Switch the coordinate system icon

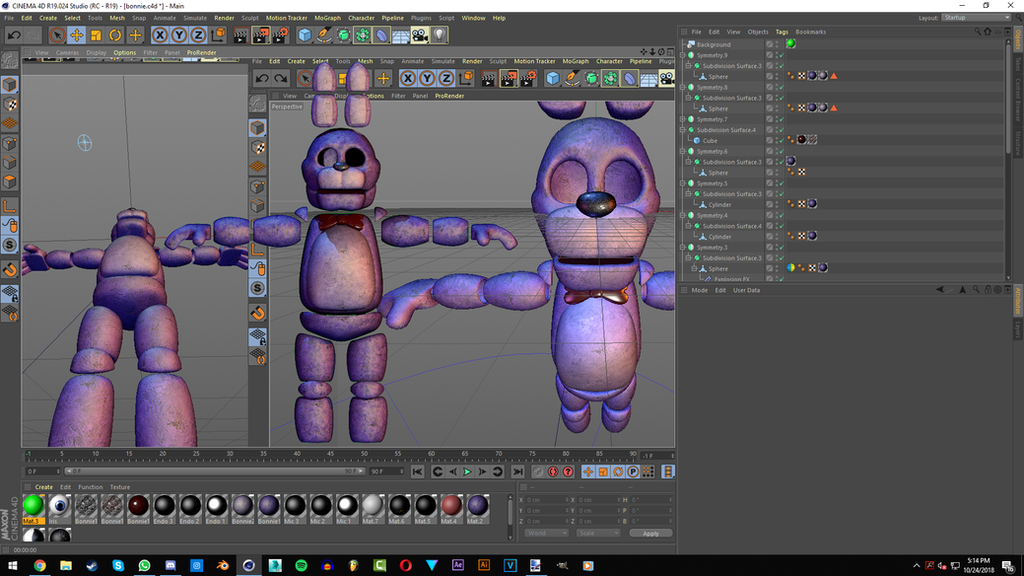[218, 35]
